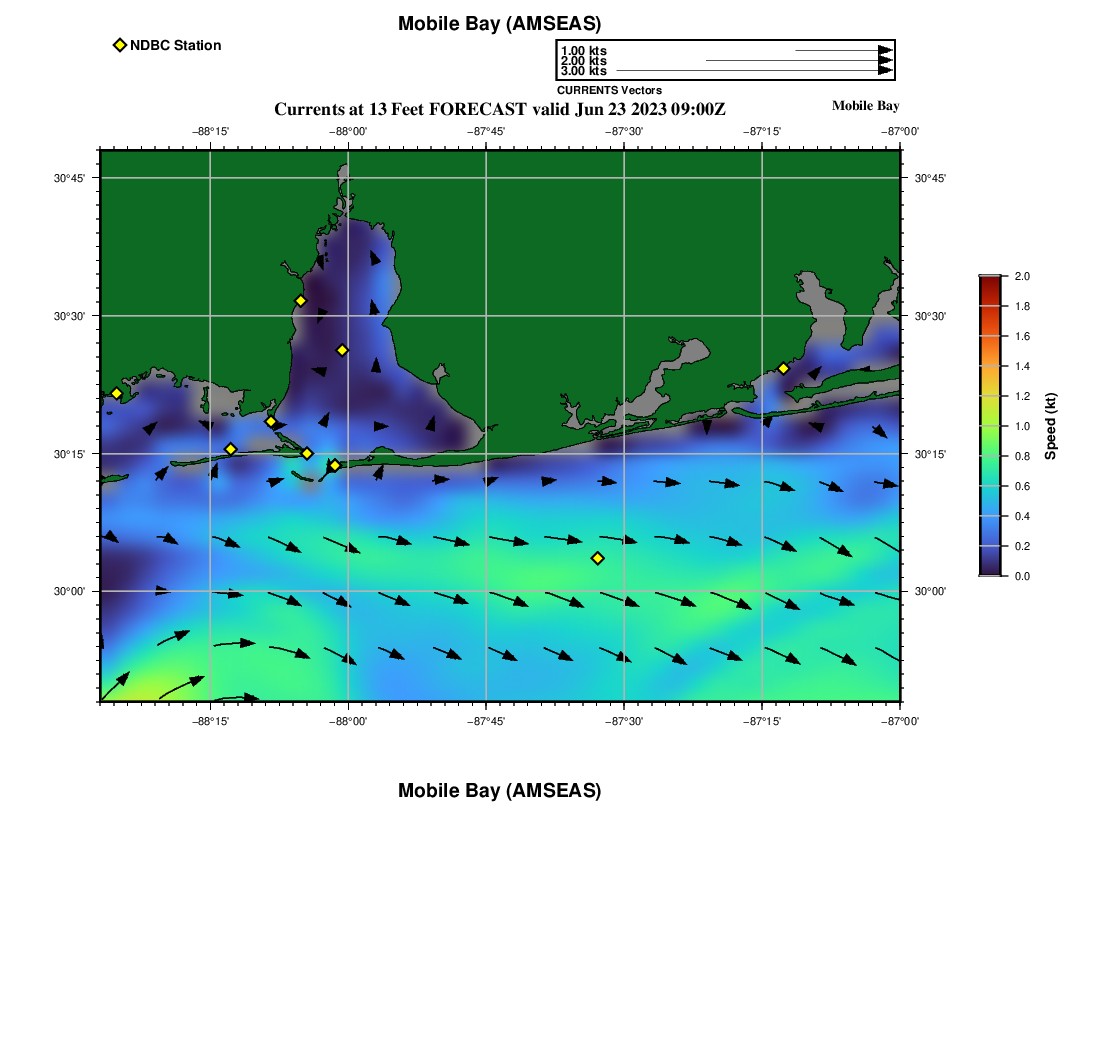Click the small "Mobile Bay" label at upper right
1100x1050 pixels.
(x=865, y=106)
